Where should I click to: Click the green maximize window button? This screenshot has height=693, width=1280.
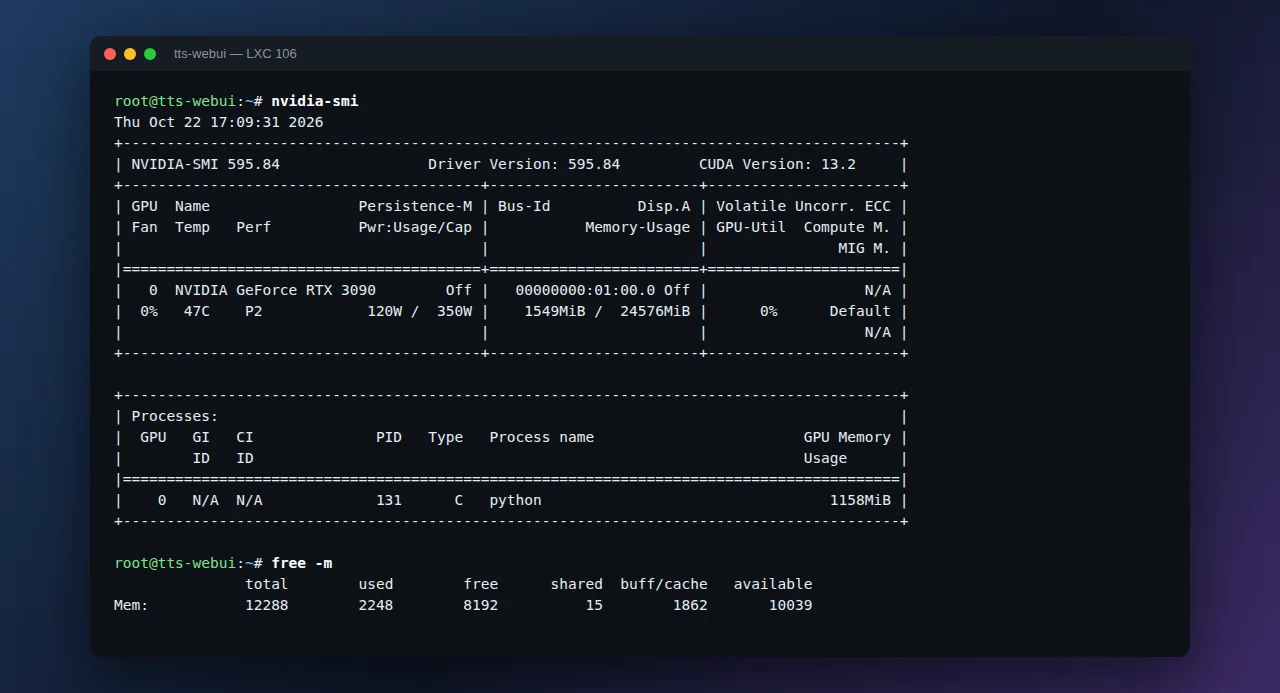[150, 54]
